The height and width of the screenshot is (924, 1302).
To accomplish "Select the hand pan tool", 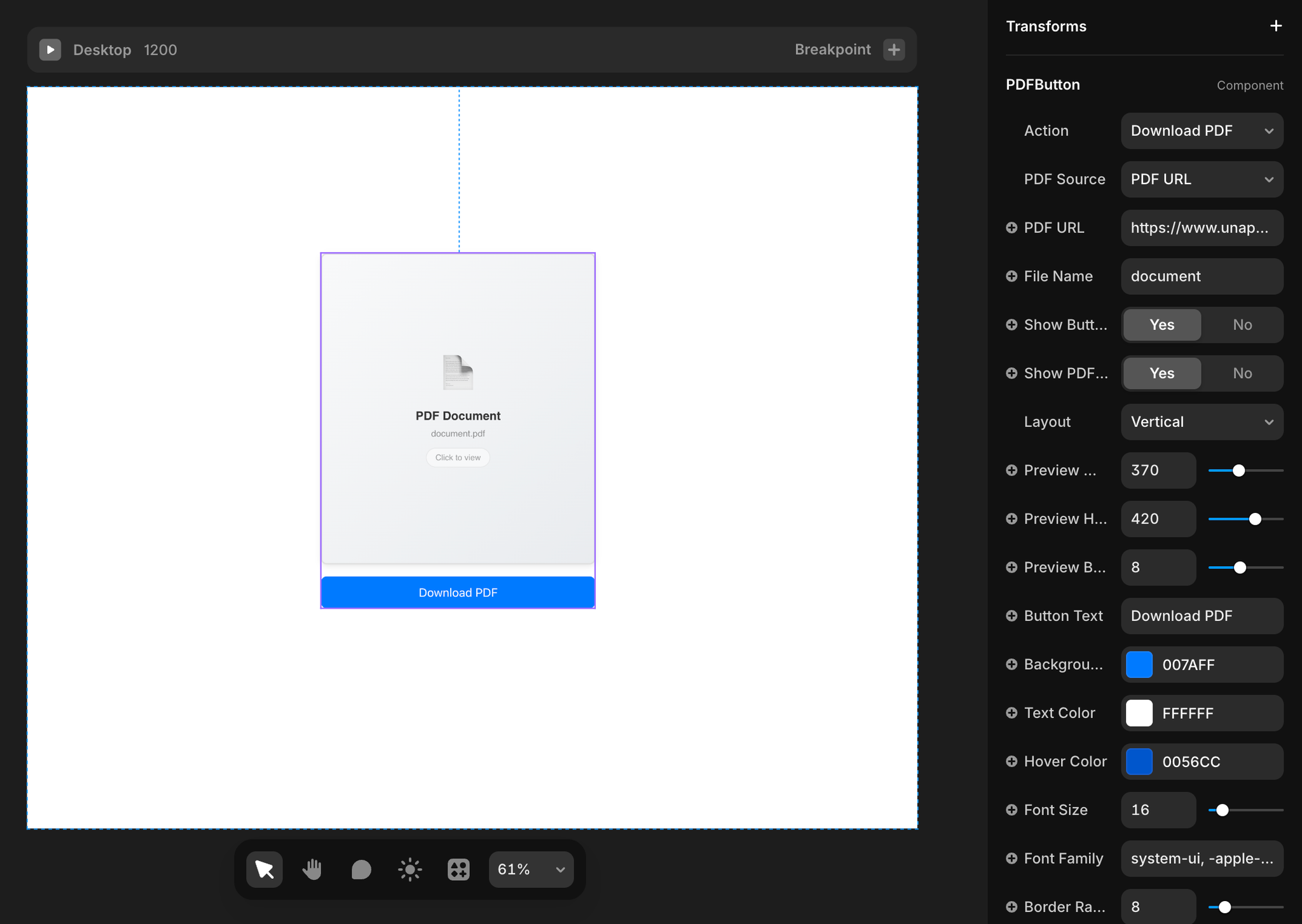I will (x=312, y=869).
